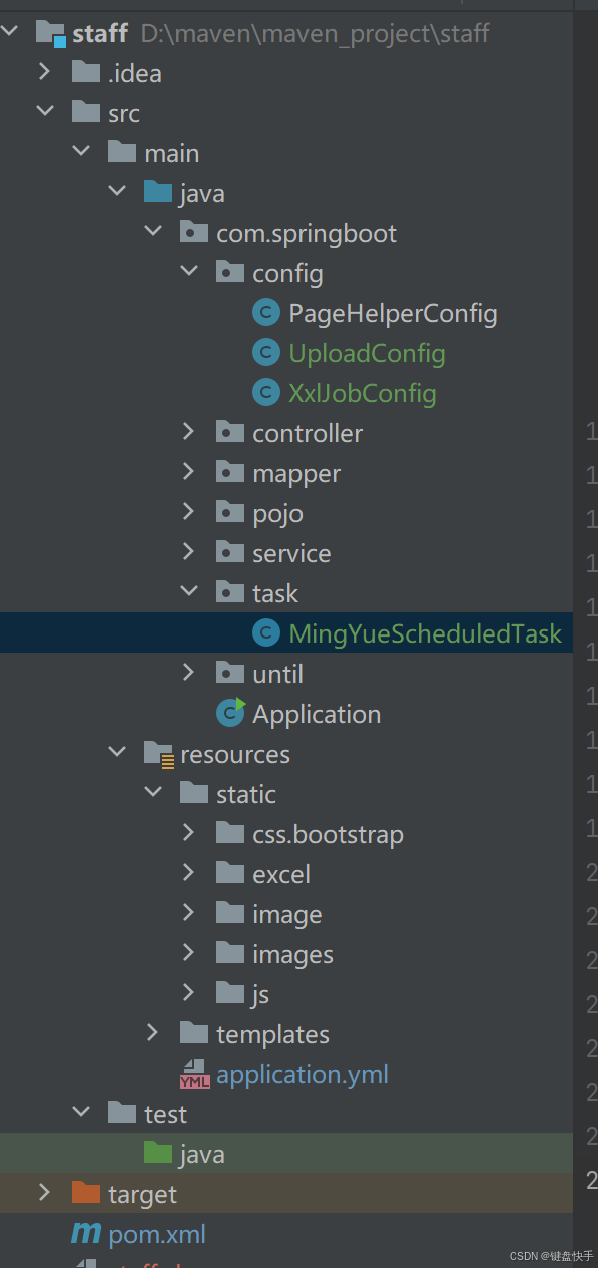Click the PageHelperConfig class icon
The width and height of the screenshot is (598, 1268).
tap(265, 313)
